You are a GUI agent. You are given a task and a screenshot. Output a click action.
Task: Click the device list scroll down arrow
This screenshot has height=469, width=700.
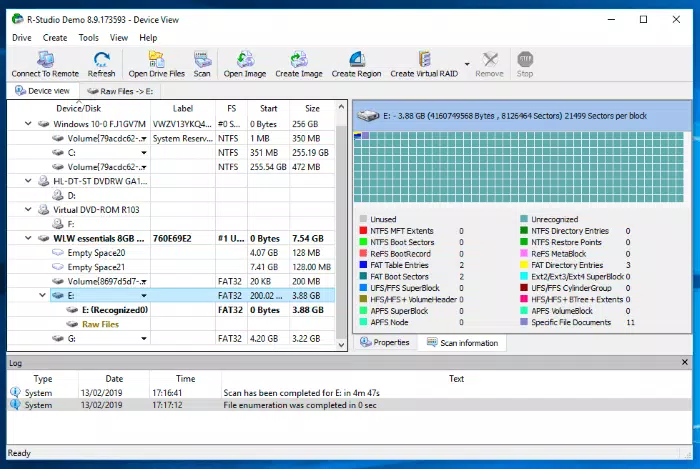click(341, 345)
